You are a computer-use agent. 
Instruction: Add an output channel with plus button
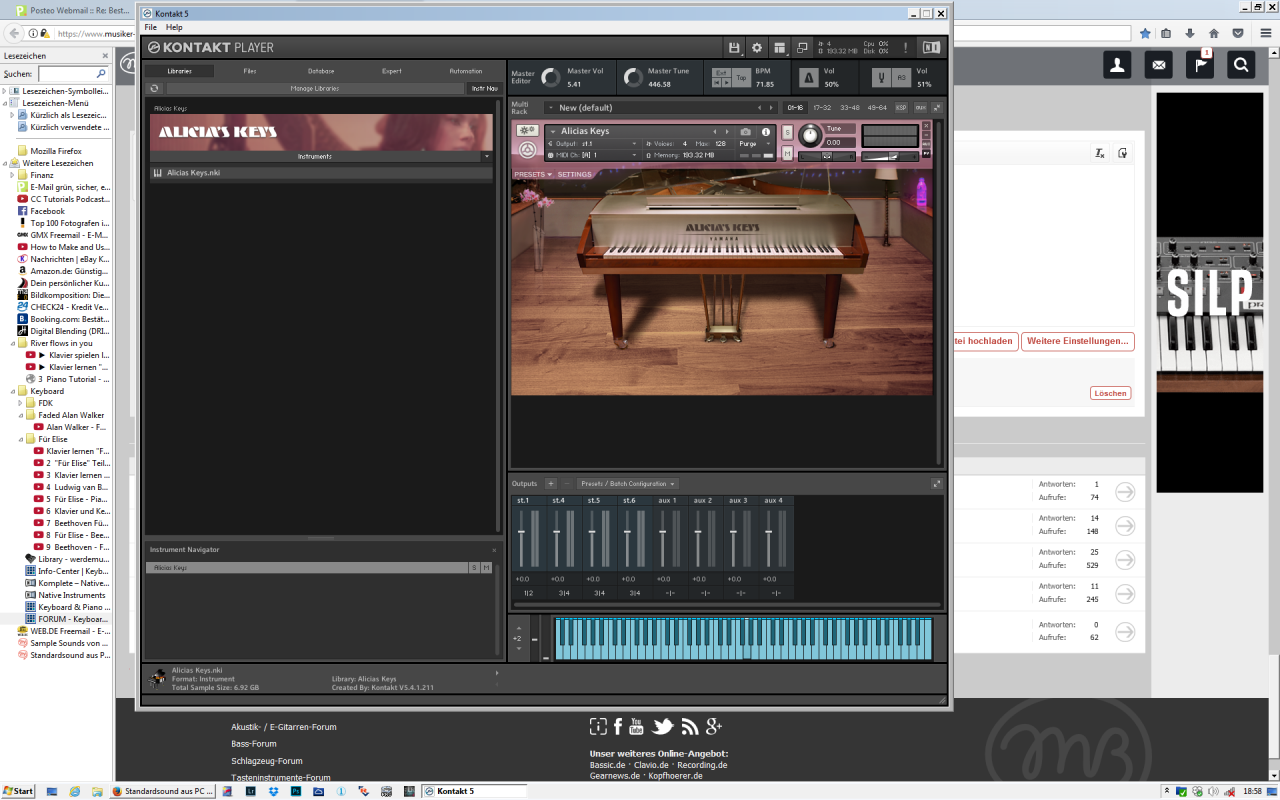[550, 484]
